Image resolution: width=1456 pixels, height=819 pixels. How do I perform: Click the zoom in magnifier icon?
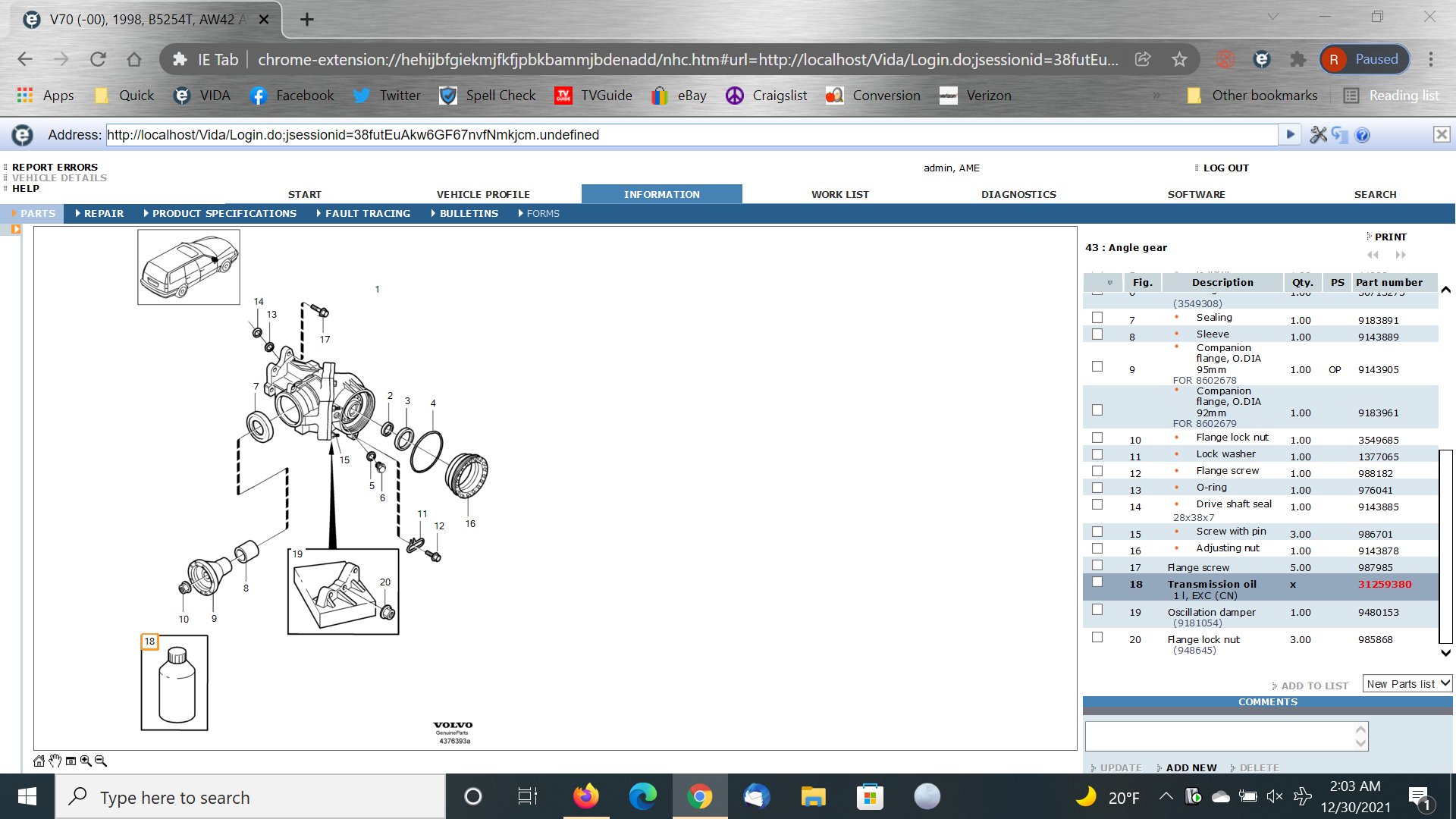(x=86, y=761)
